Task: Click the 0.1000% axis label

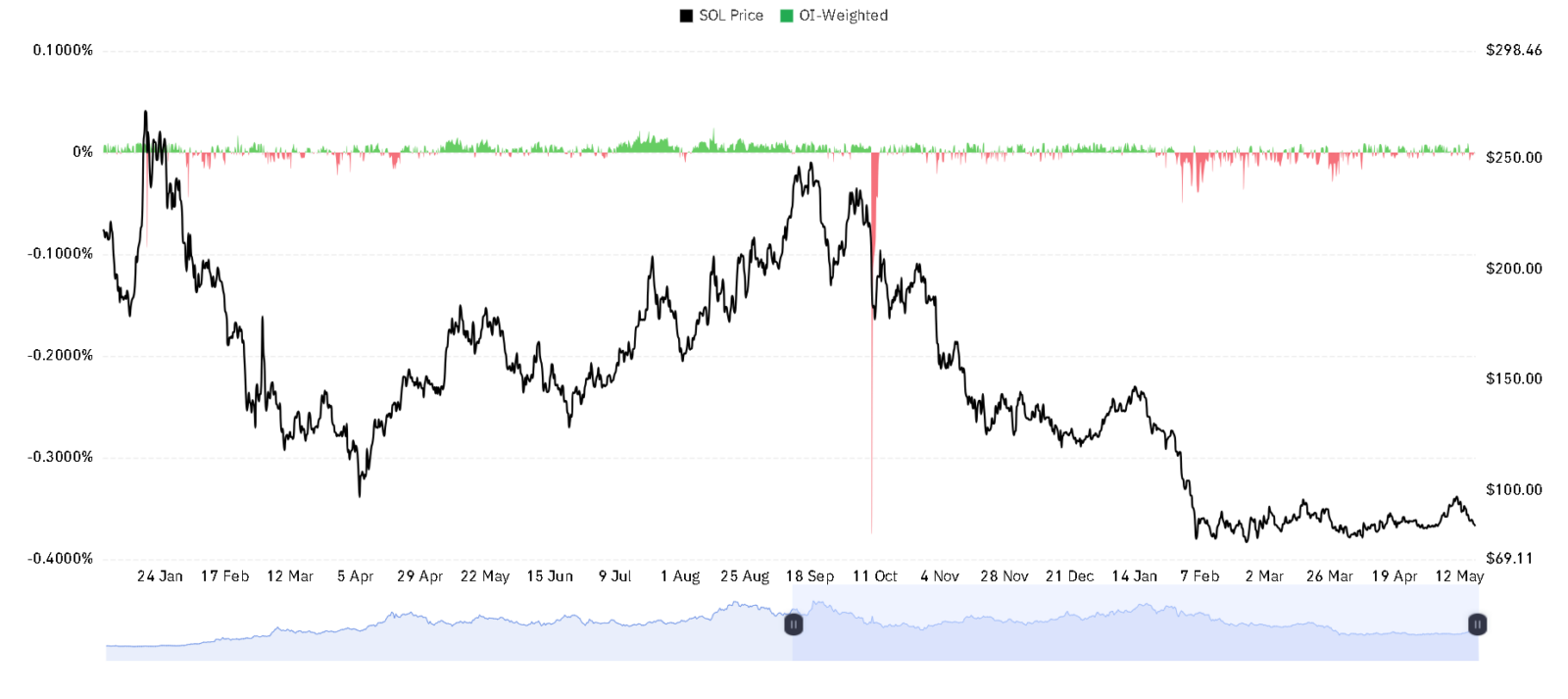Action: click(x=63, y=50)
